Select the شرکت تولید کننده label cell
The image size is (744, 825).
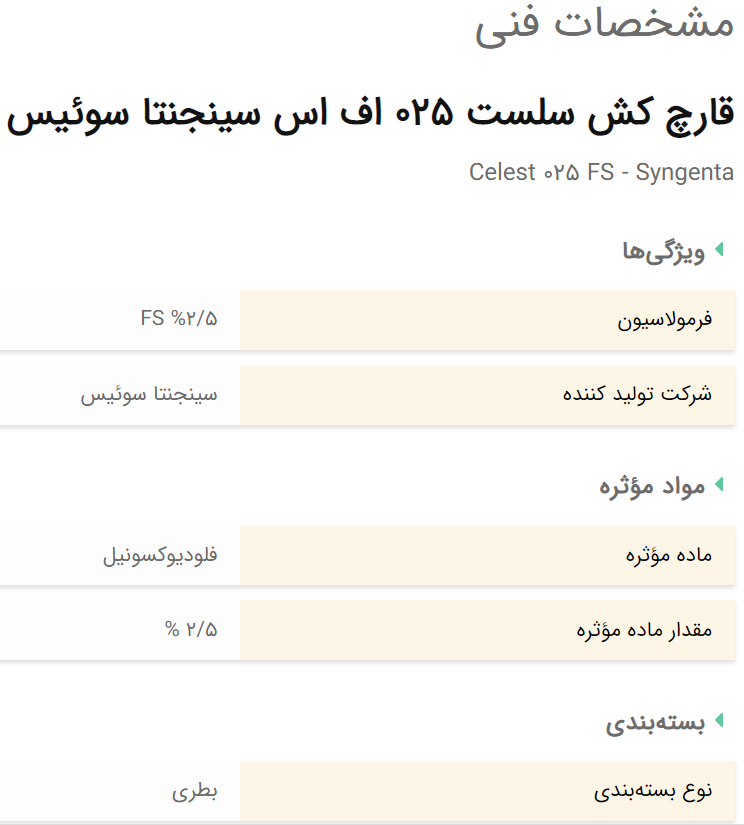tap(487, 395)
